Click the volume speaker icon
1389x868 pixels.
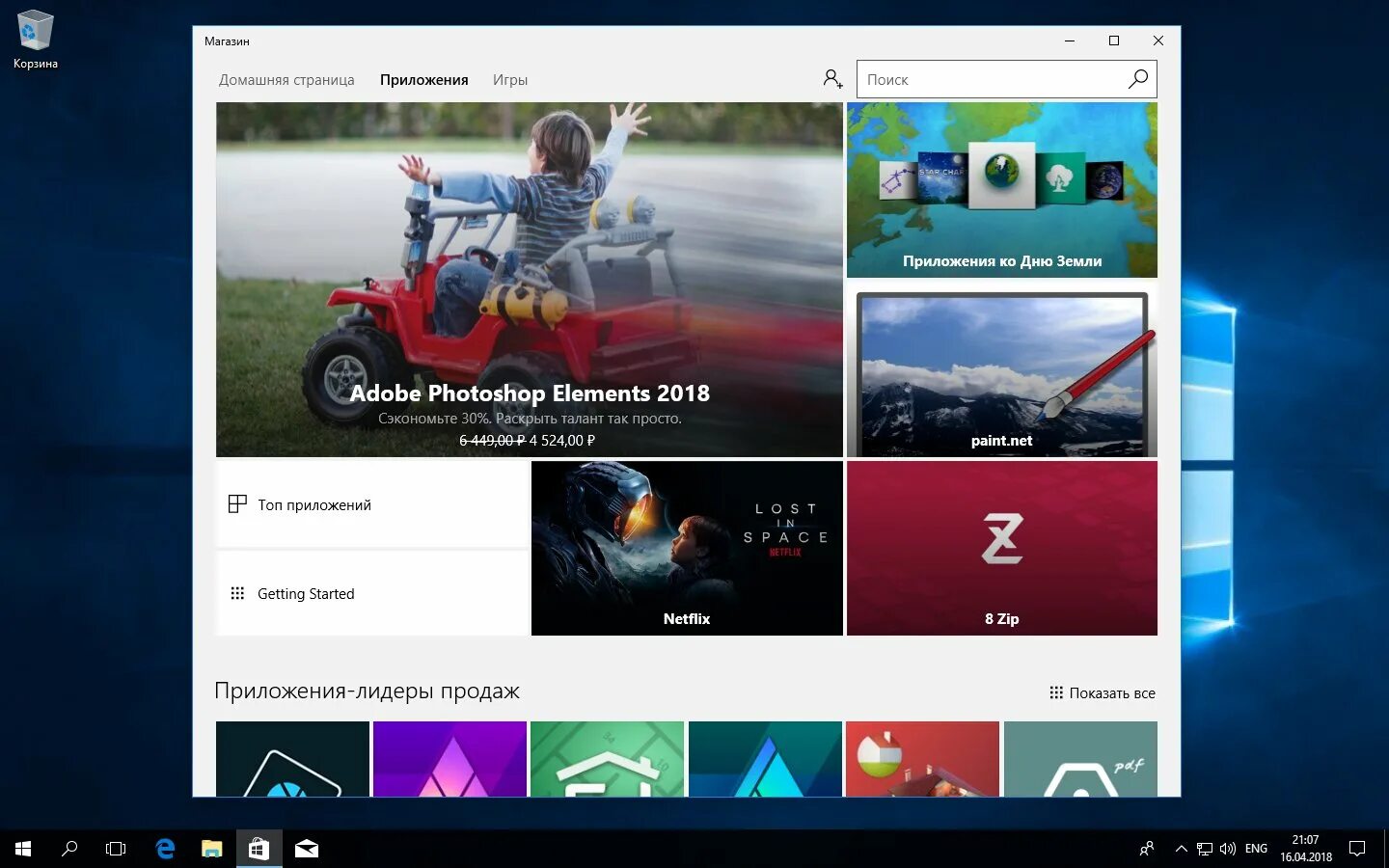click(1228, 849)
